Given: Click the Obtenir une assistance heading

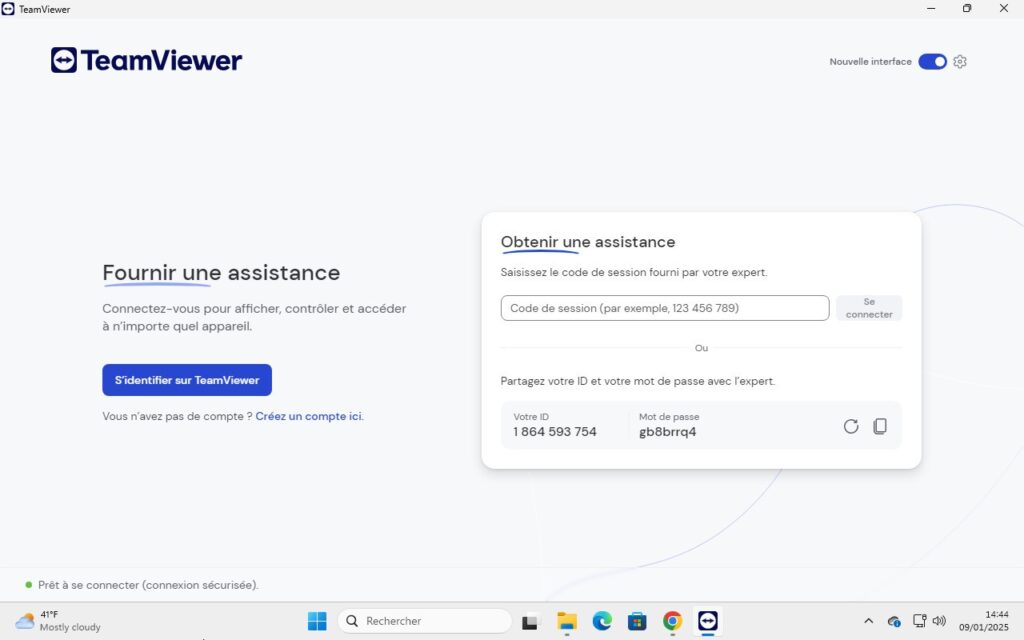Looking at the screenshot, I should 588,242.
